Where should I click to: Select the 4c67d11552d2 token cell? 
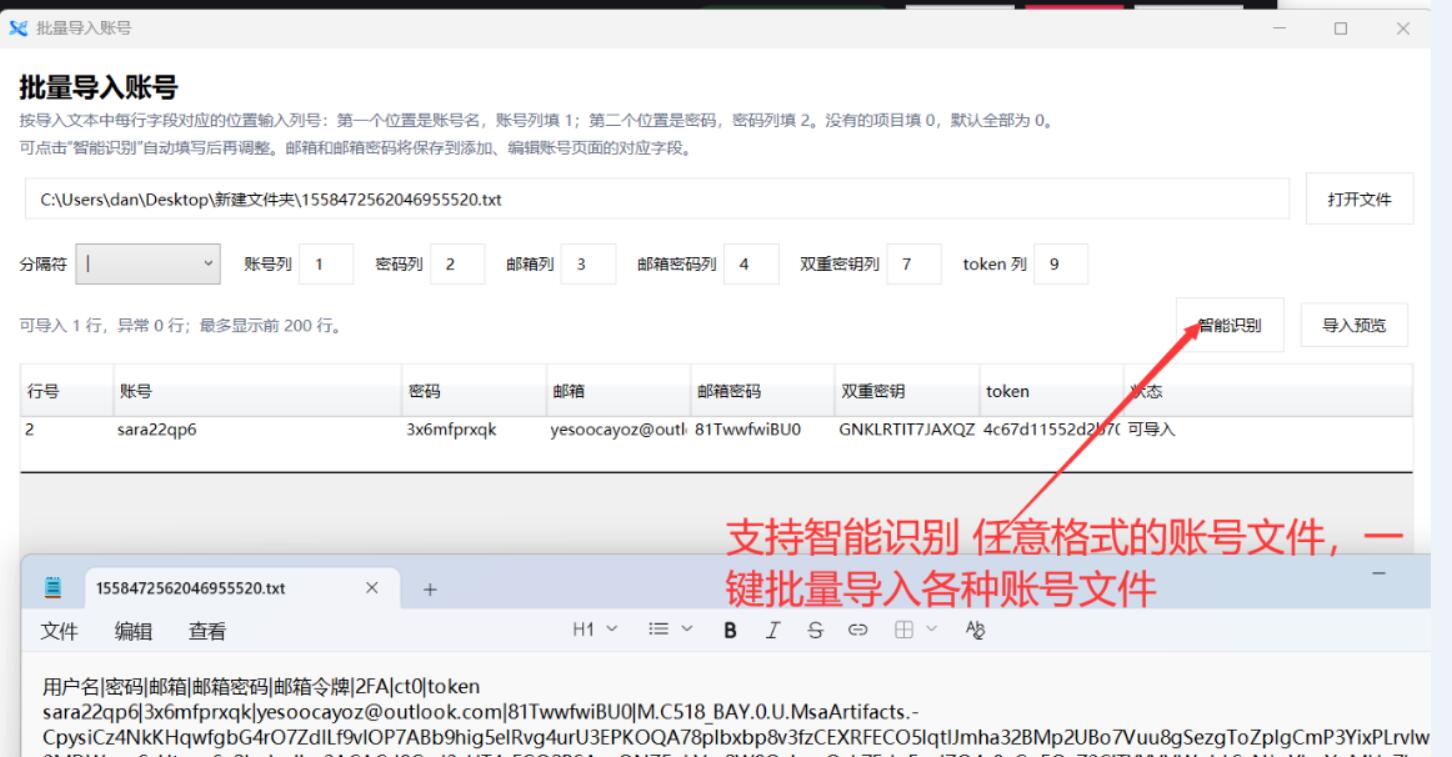click(1050, 431)
